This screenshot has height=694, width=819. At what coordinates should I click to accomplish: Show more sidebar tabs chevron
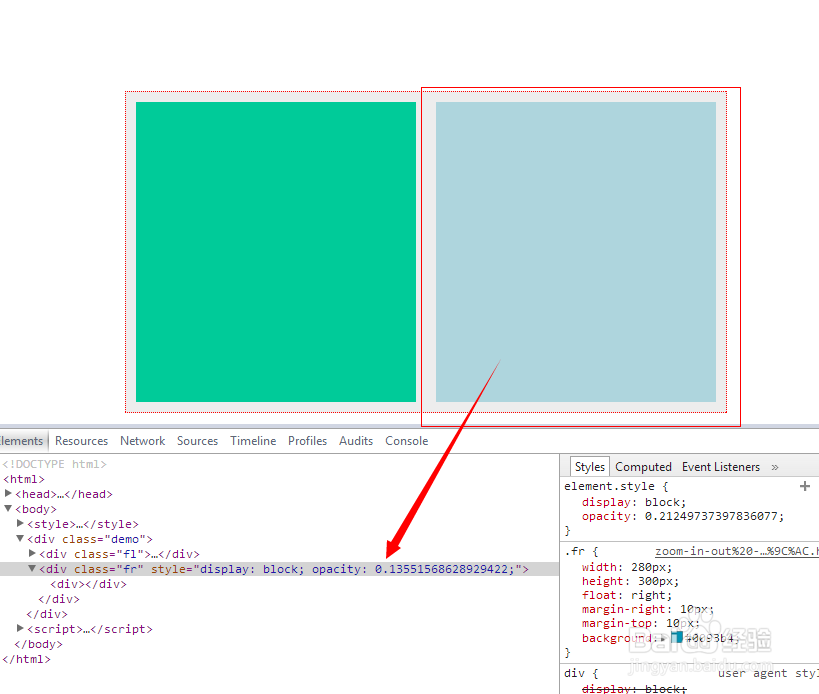[x=775, y=467]
